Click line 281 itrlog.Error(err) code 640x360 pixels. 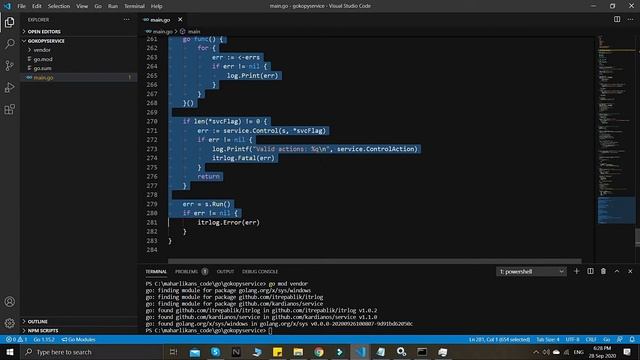(228, 222)
